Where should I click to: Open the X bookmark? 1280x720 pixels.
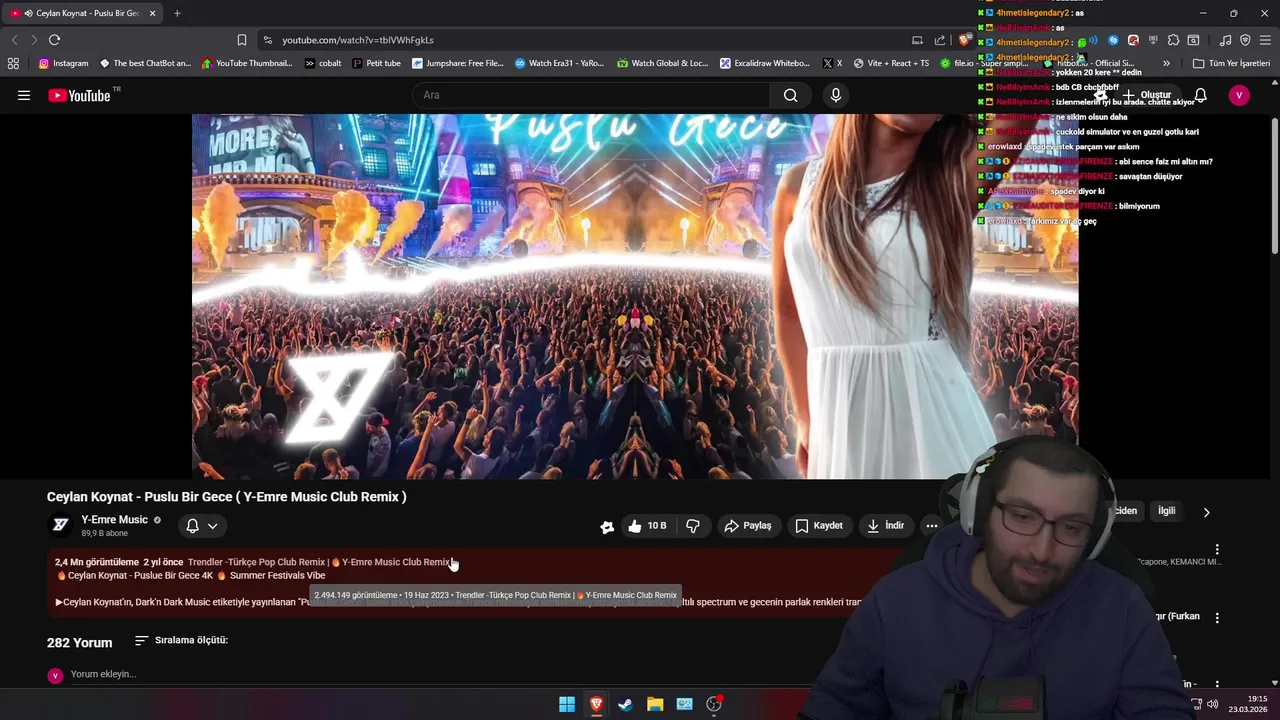coord(832,63)
